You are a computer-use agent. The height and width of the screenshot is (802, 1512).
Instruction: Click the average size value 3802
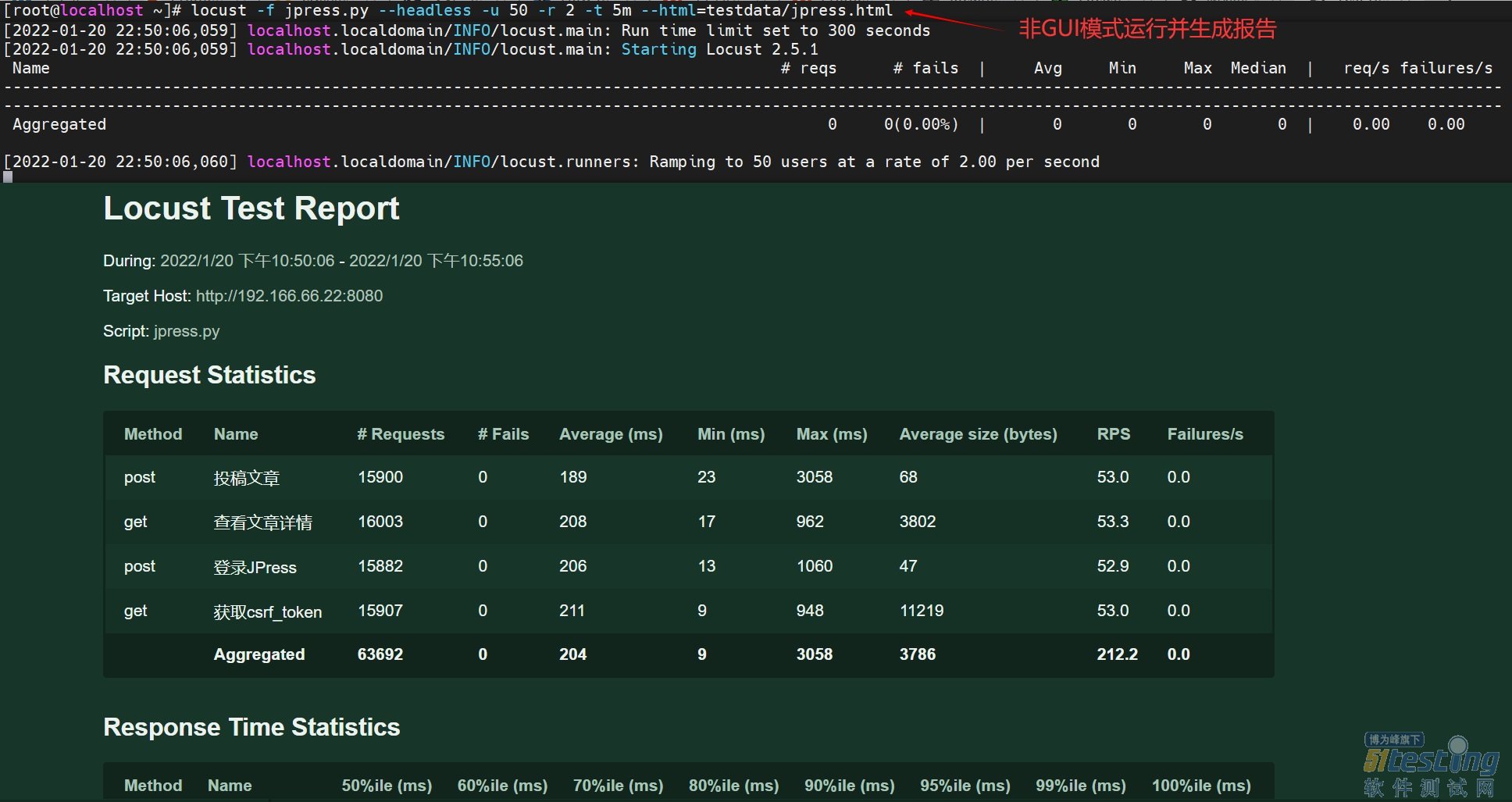pos(918,522)
